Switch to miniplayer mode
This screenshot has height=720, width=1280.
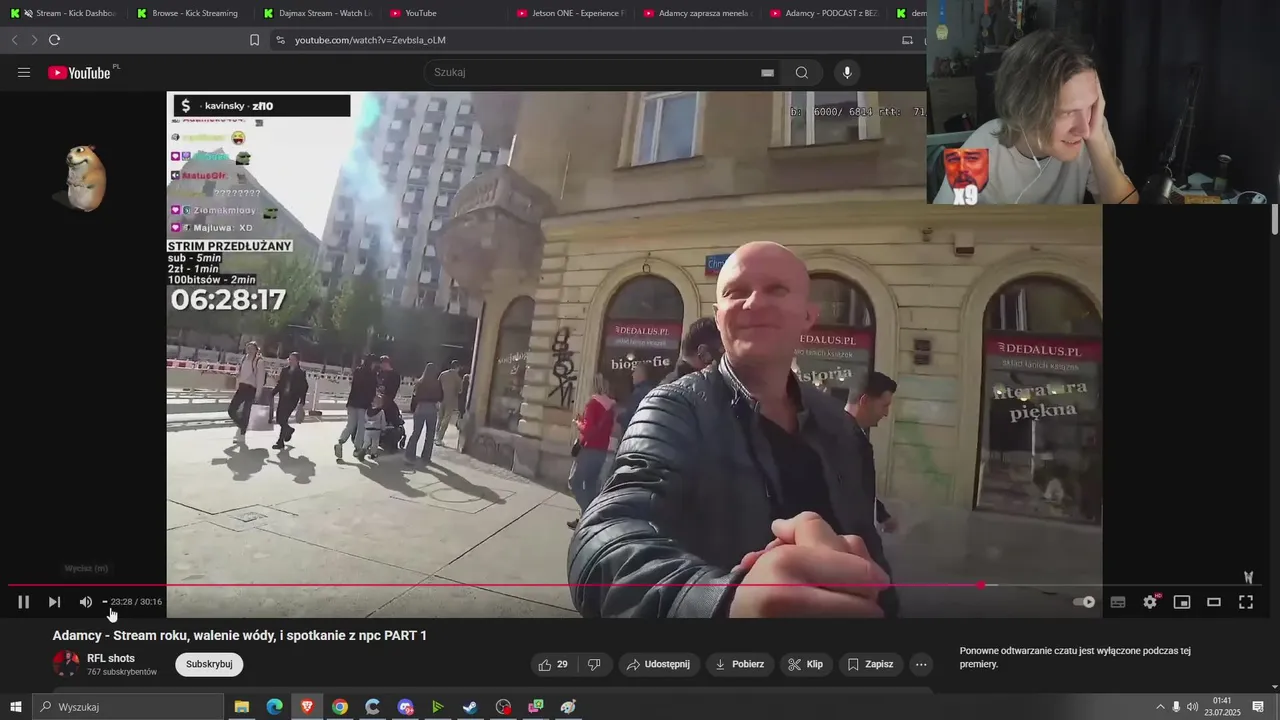pyautogui.click(x=1182, y=602)
